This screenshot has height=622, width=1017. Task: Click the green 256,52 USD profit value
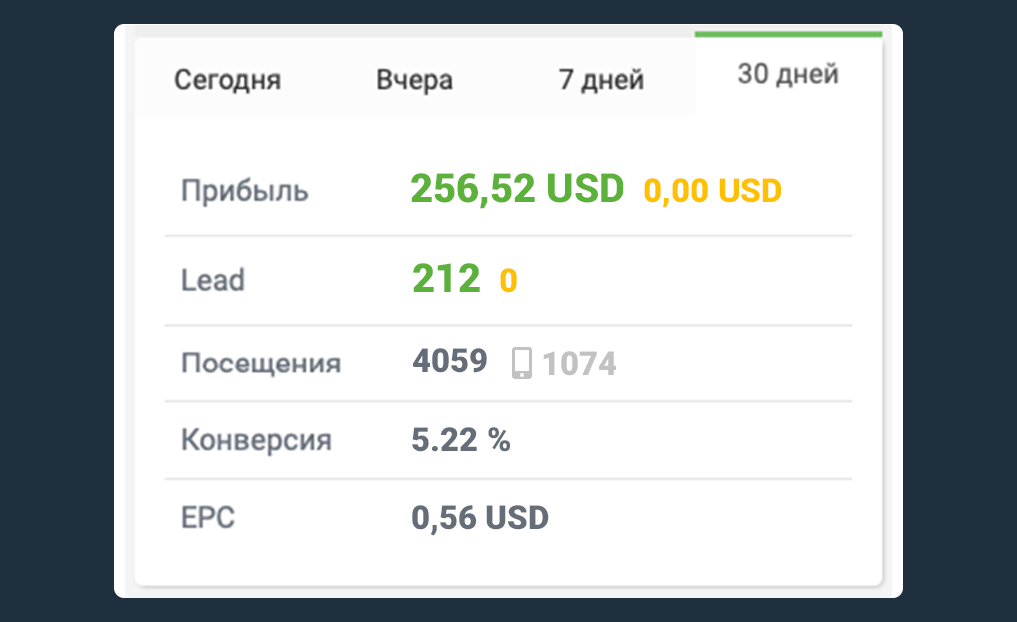[x=516, y=188]
